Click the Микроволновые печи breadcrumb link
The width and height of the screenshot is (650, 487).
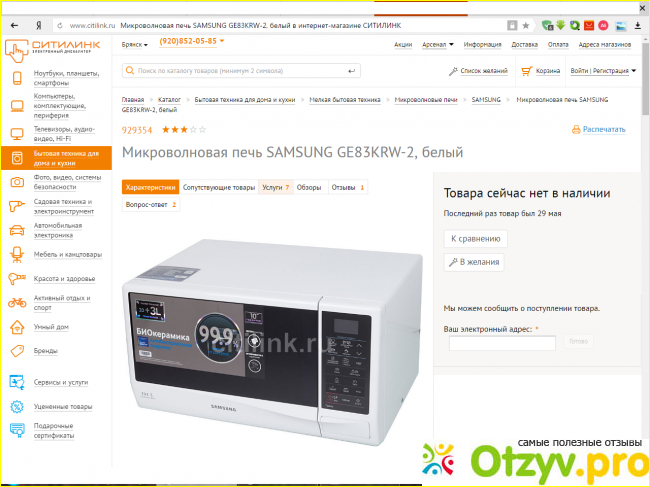pyautogui.click(x=426, y=100)
